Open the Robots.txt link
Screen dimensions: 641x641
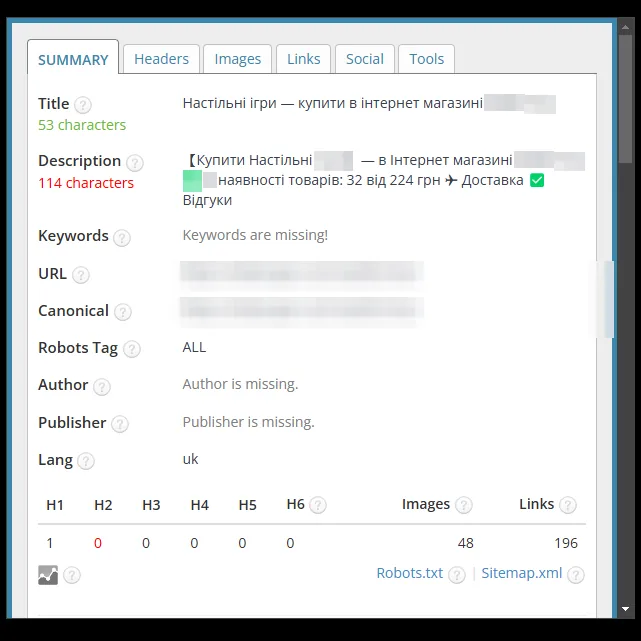point(410,573)
